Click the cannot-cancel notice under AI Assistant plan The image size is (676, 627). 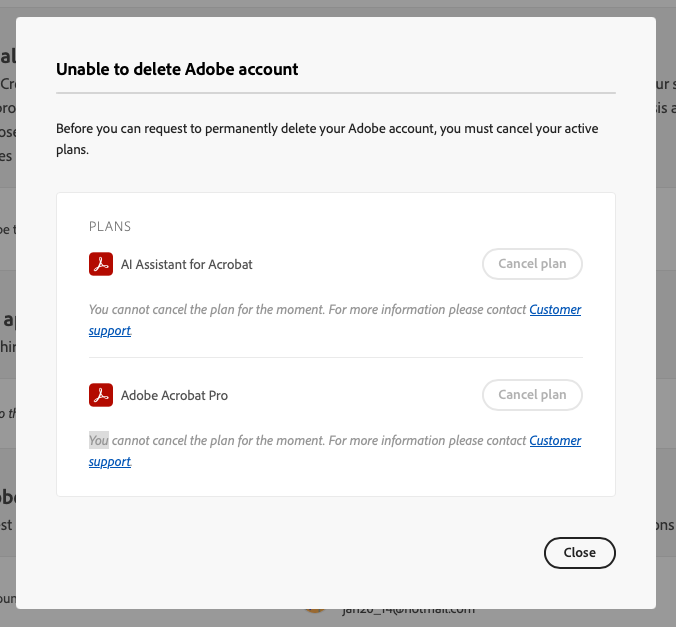click(335, 320)
